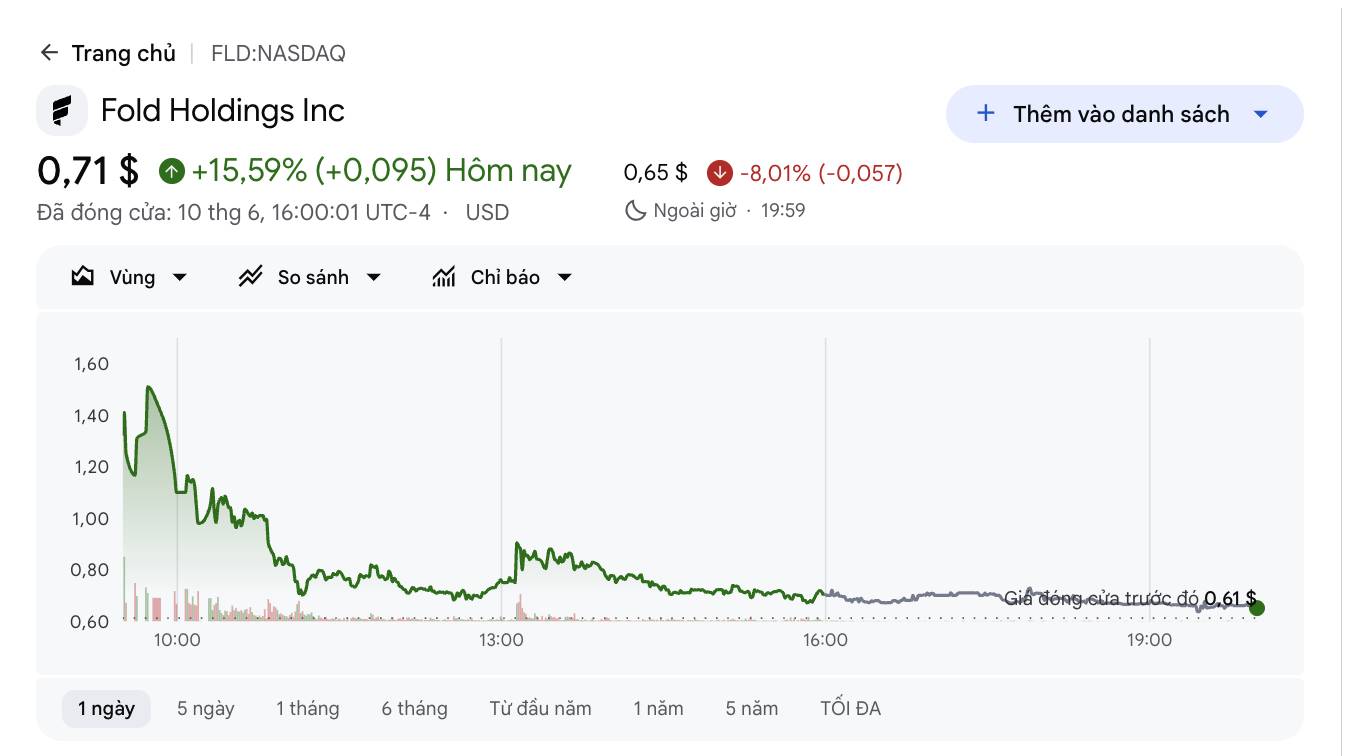The width and height of the screenshot is (1348, 756).
Task: Click the 0,71 $ current price
Action: coord(88,171)
